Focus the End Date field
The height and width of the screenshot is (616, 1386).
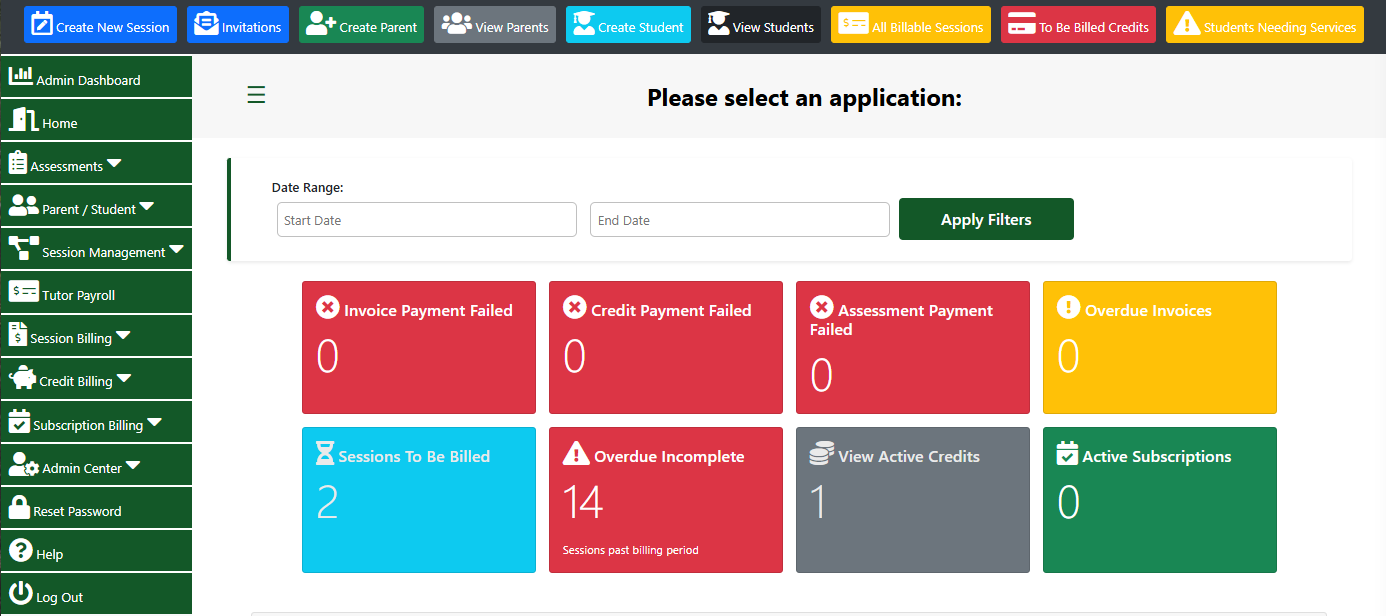(x=739, y=220)
